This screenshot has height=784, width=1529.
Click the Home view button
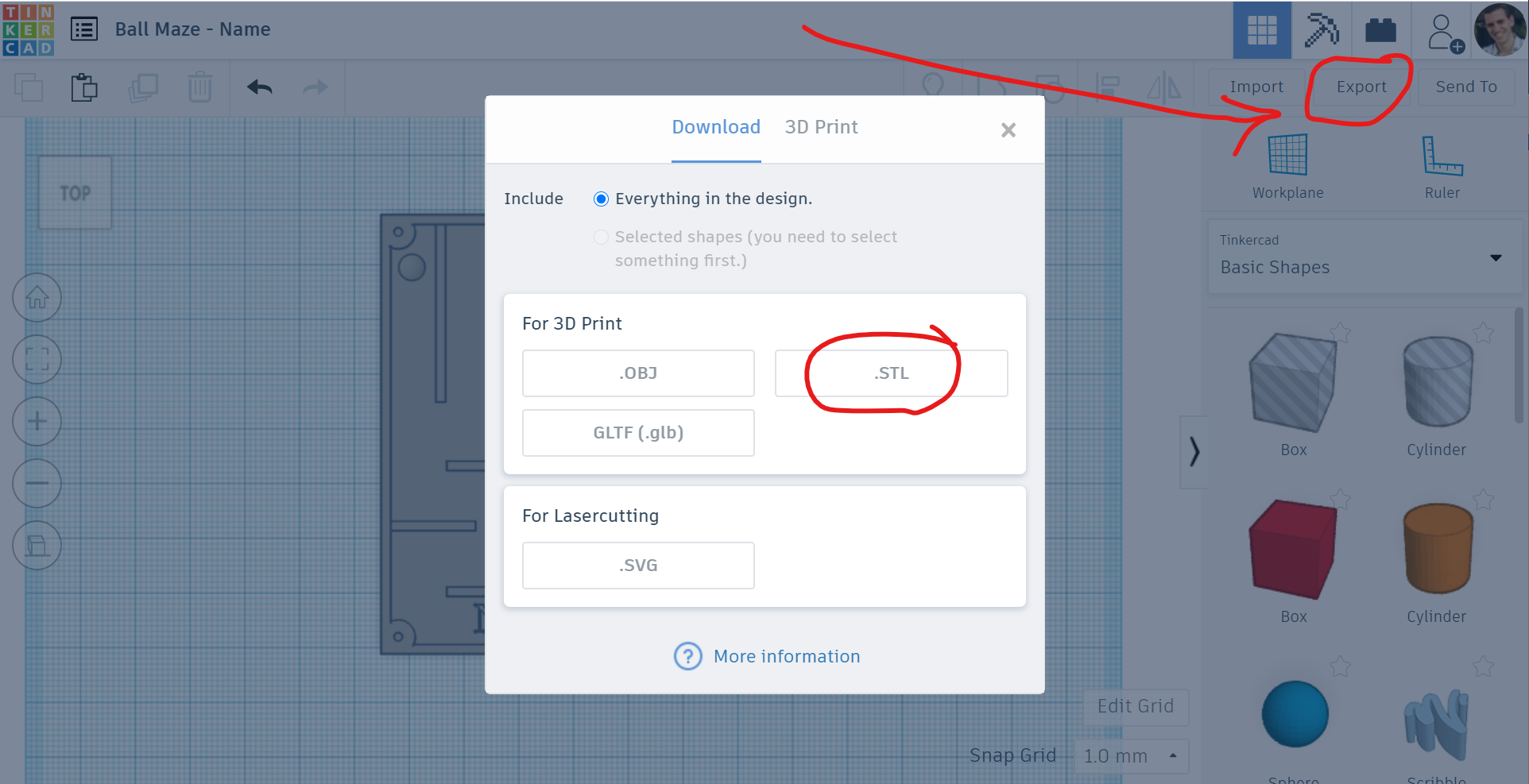point(37,298)
